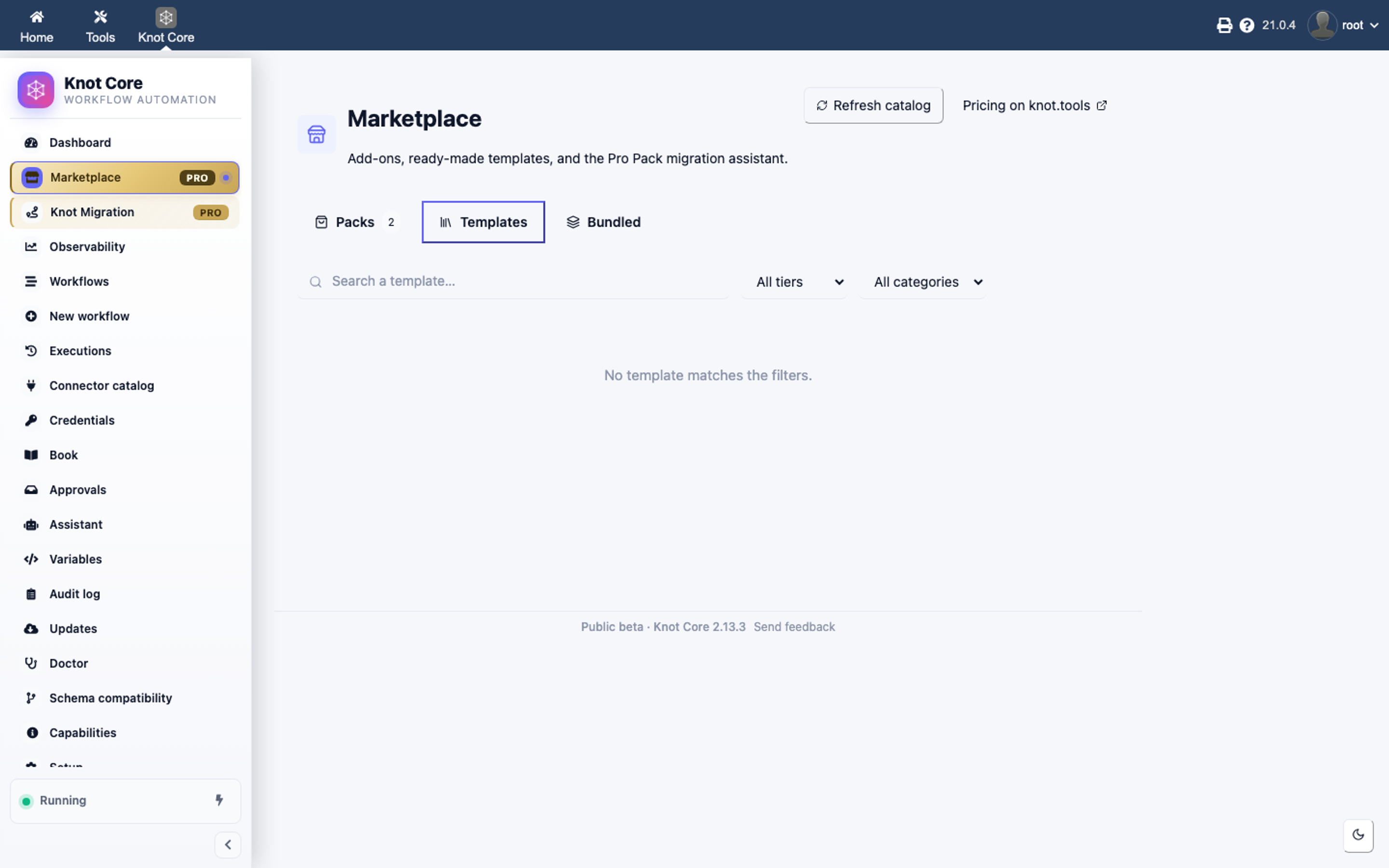
Task: Open Dashboard in the sidebar
Action: tap(124, 142)
